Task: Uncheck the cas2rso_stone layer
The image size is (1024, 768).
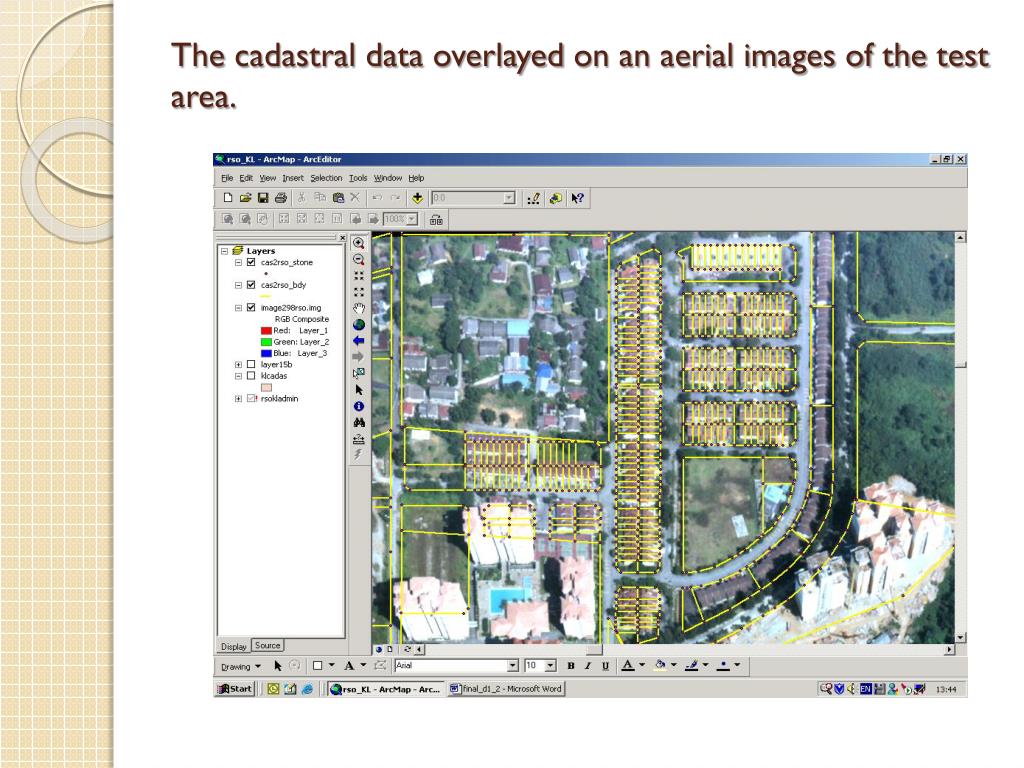Action: pos(251,263)
